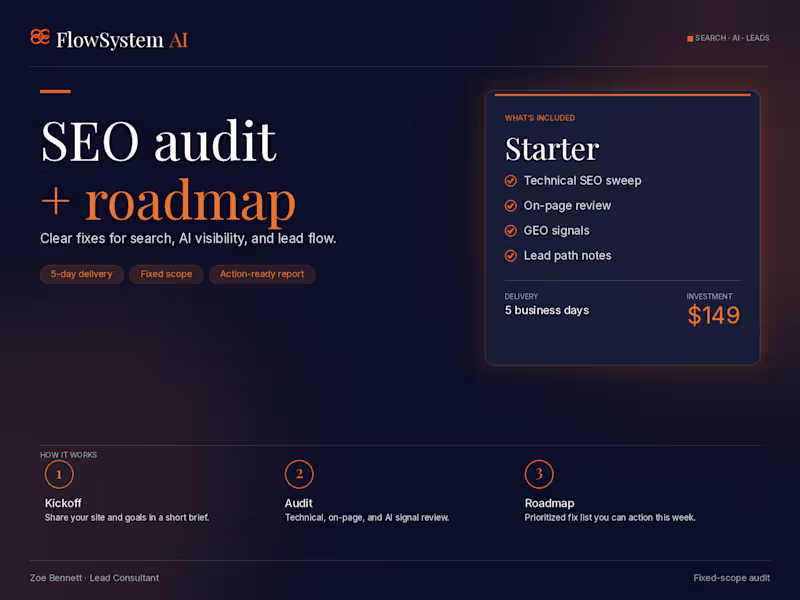The image size is (800, 600).
Task: Click the step 3 circle icon
Action: [x=539, y=474]
